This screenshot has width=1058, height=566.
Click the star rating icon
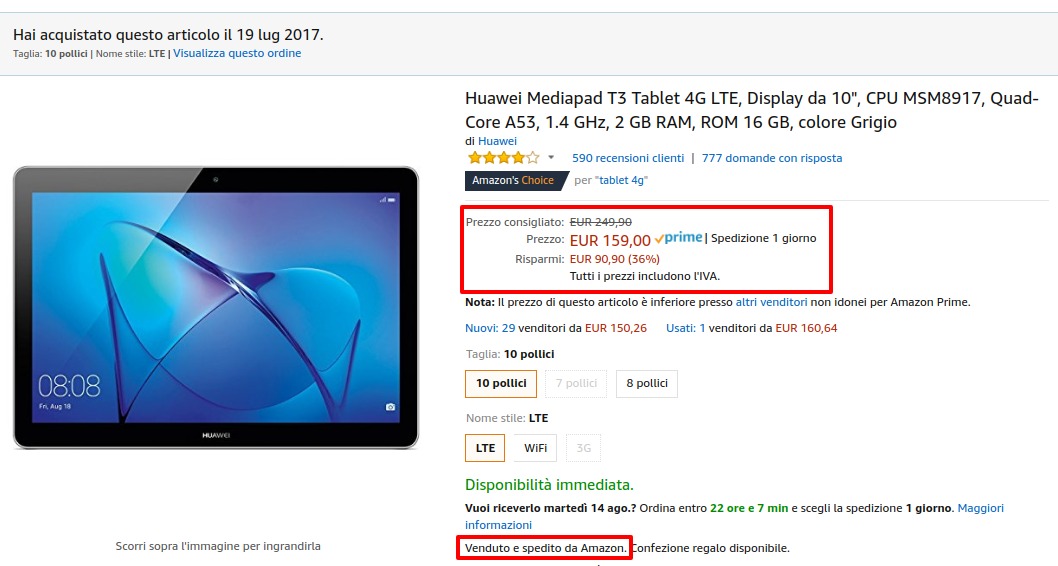click(x=503, y=158)
